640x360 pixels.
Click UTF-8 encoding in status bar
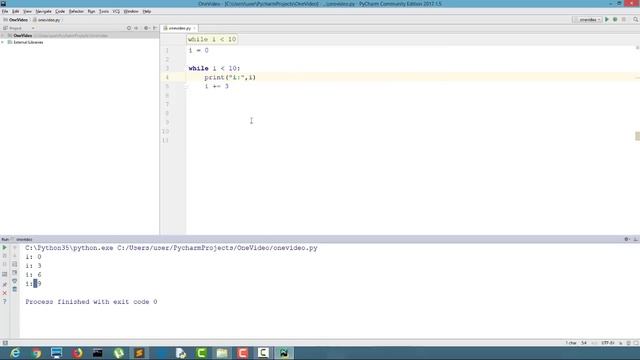pyautogui.click(x=608, y=343)
